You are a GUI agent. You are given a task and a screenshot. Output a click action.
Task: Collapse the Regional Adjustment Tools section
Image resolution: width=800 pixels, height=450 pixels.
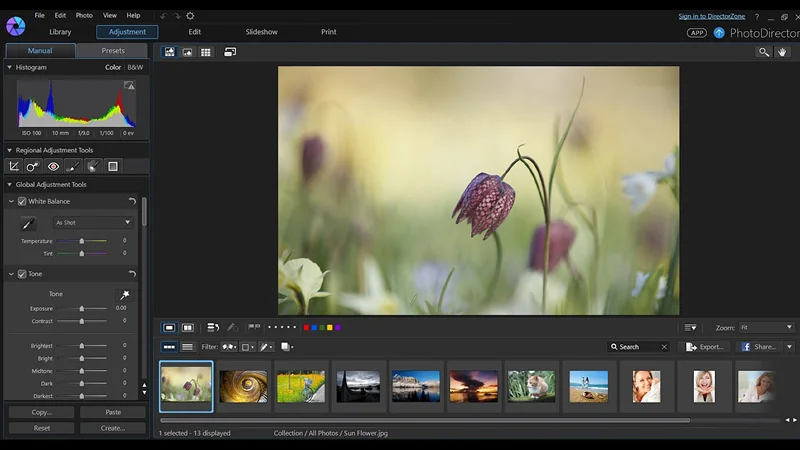(9, 150)
